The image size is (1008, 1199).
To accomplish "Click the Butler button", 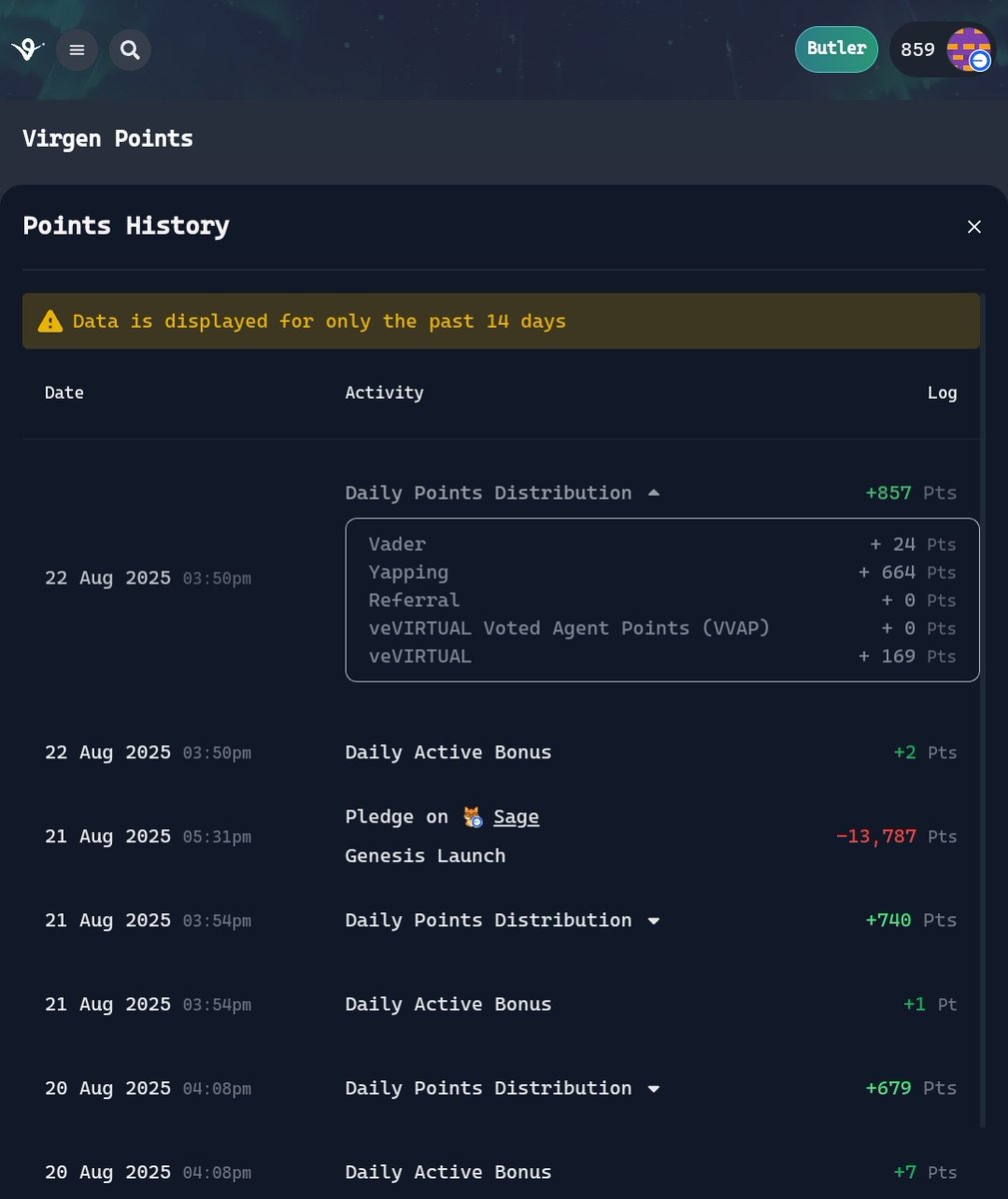I will (x=836, y=49).
